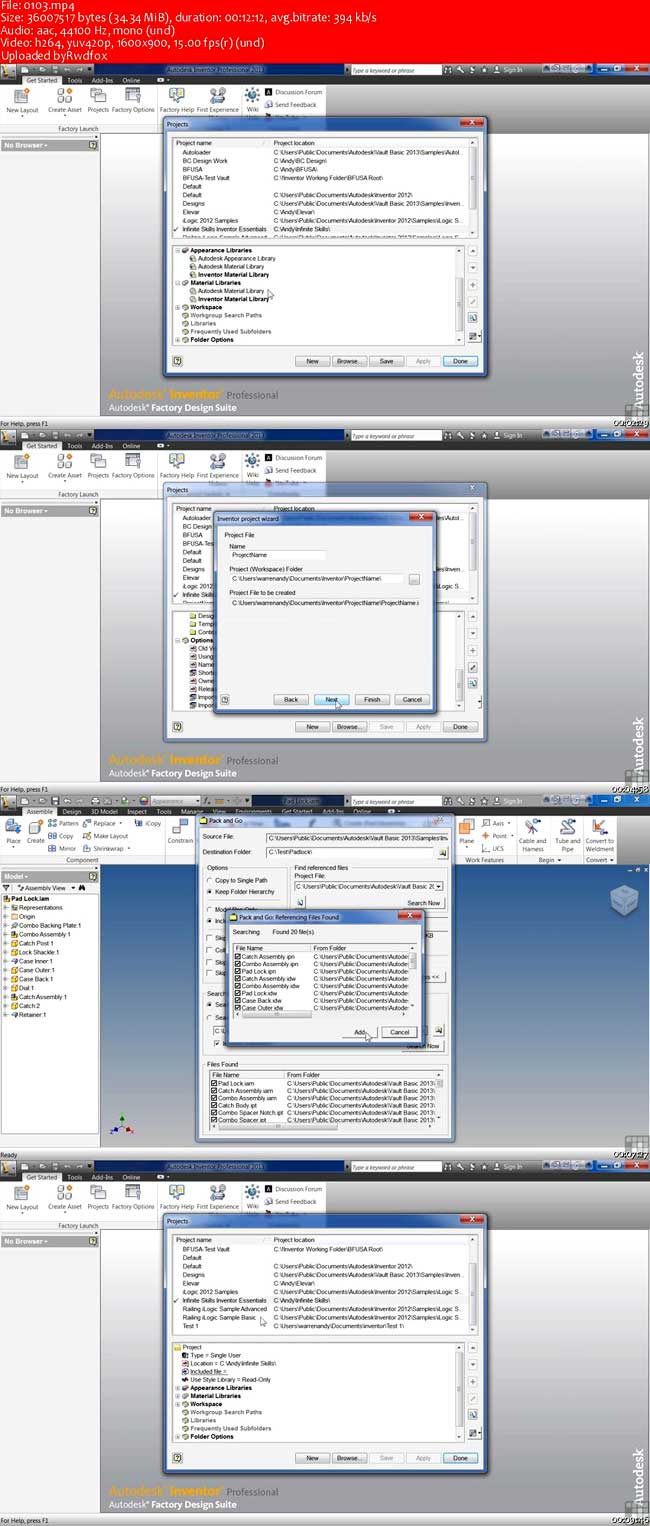This screenshot has height=1526, width=650.
Task: Select the Autodesk Appearance Library tree item
Action: [x=237, y=258]
